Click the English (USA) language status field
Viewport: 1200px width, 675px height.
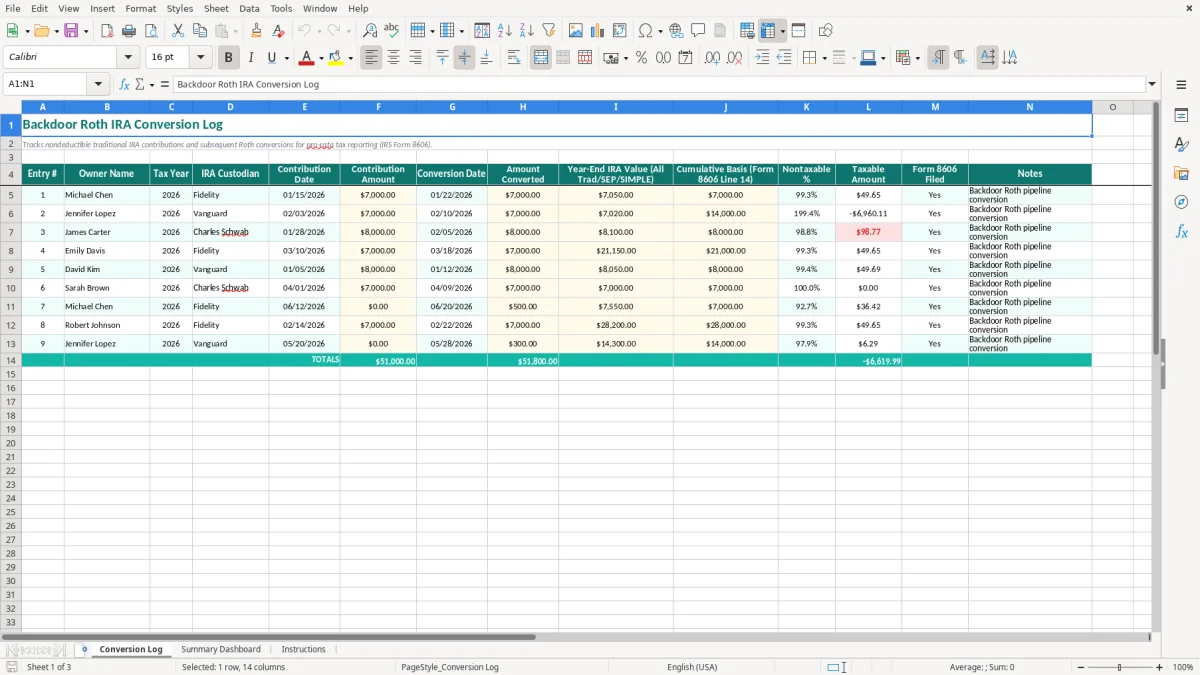(x=692, y=667)
